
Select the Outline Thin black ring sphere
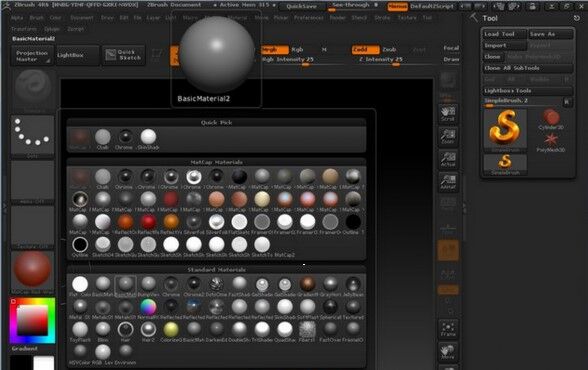point(80,244)
